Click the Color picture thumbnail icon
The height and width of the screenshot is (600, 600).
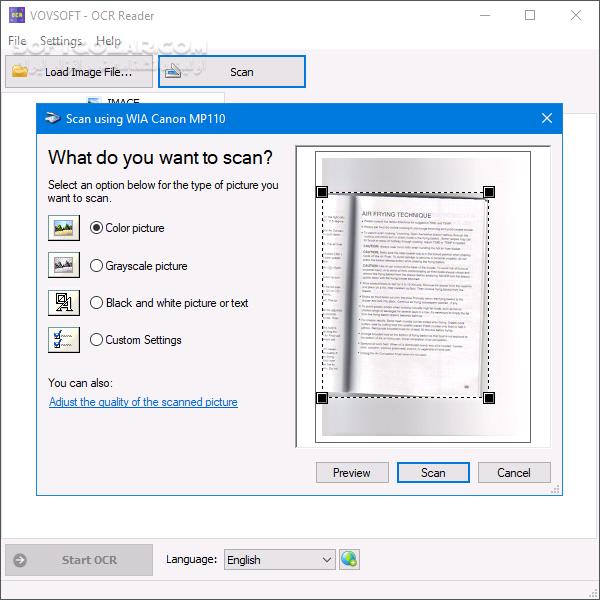pos(64,228)
